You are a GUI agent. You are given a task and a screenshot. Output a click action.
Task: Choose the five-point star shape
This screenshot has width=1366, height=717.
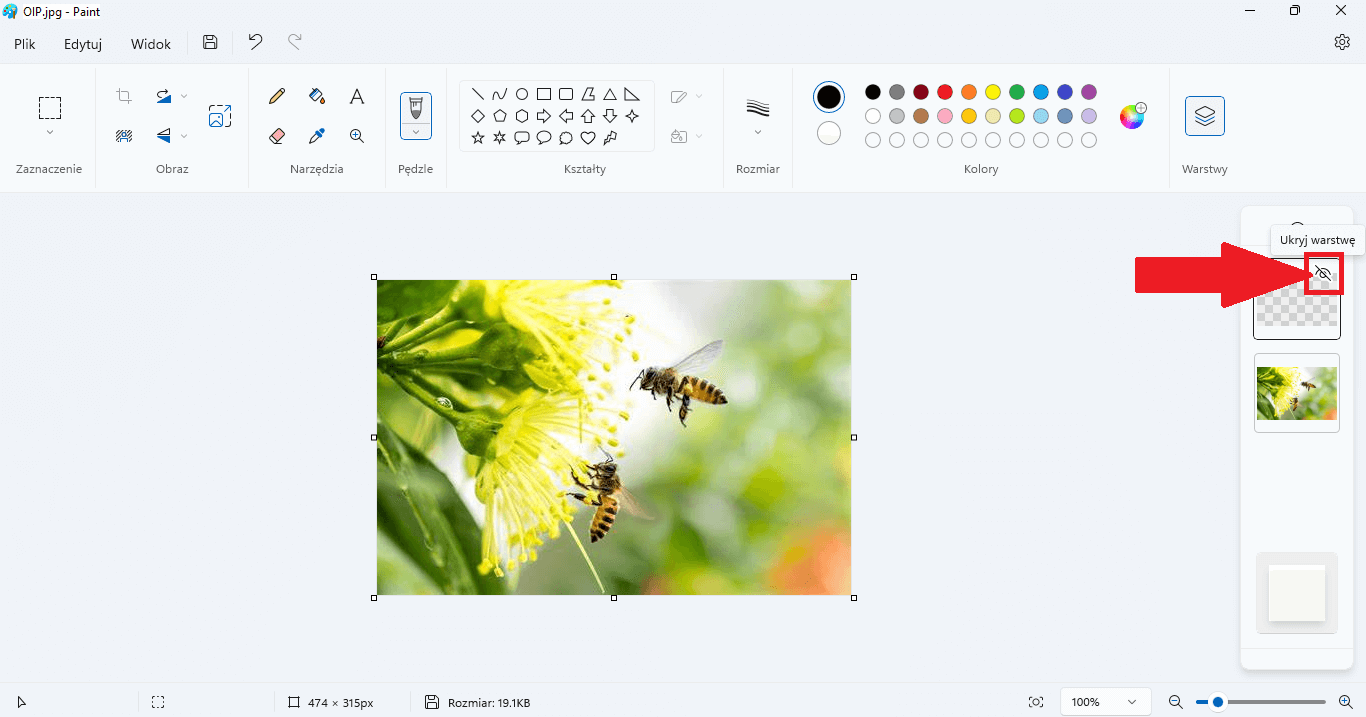(x=478, y=138)
